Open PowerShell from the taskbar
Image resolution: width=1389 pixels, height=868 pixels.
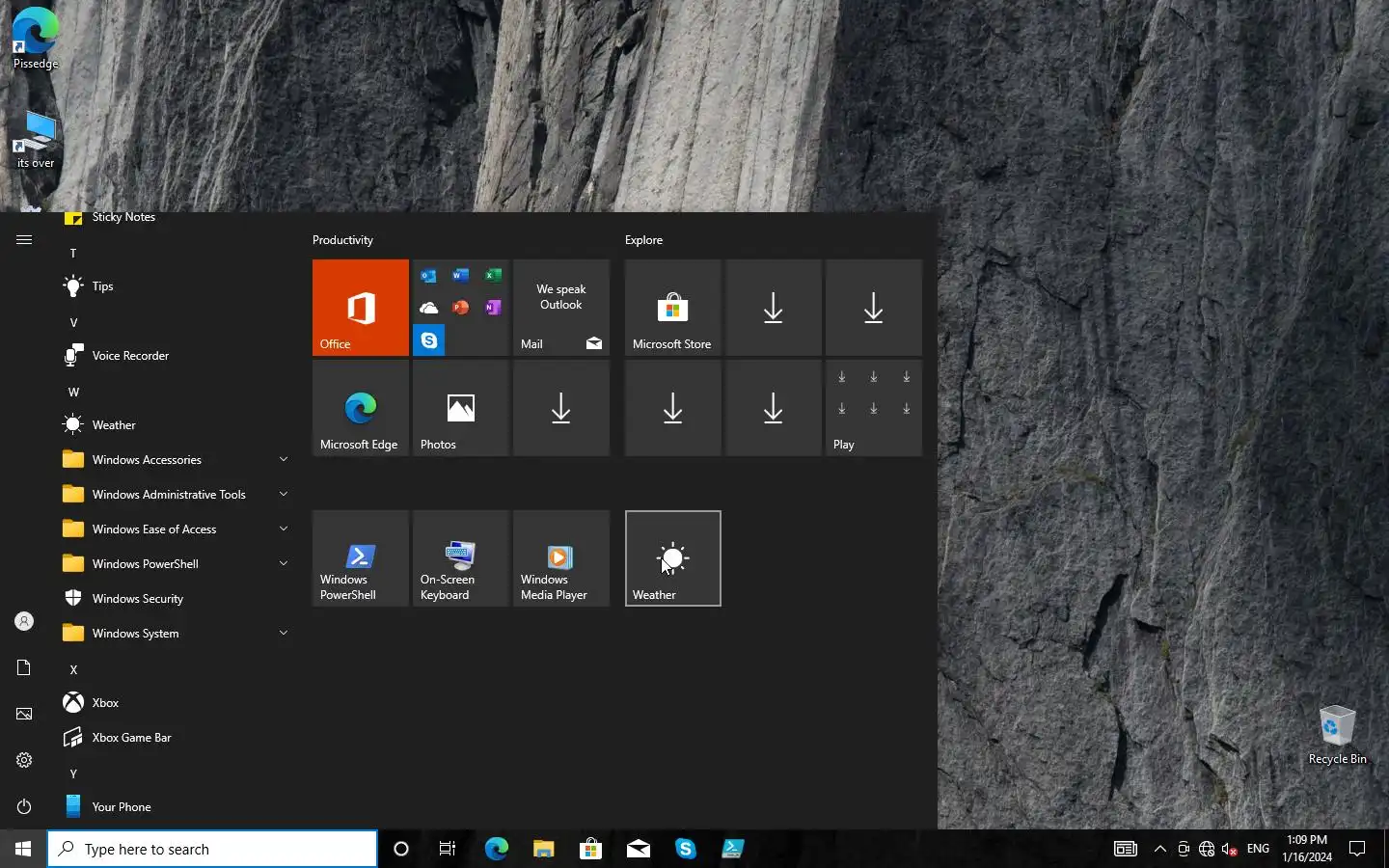pyautogui.click(x=732, y=849)
